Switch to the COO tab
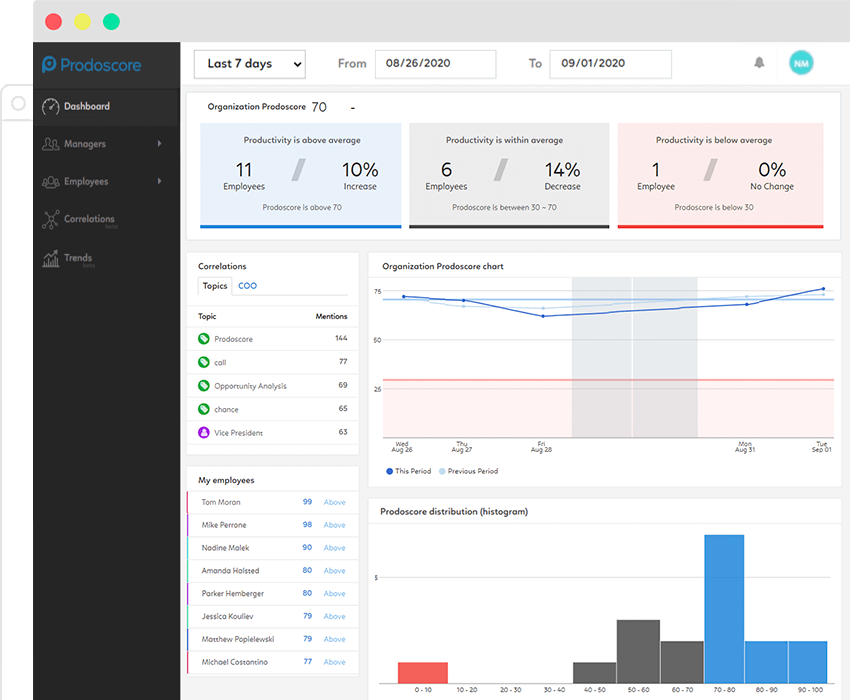This screenshot has width=850, height=700. (248, 286)
